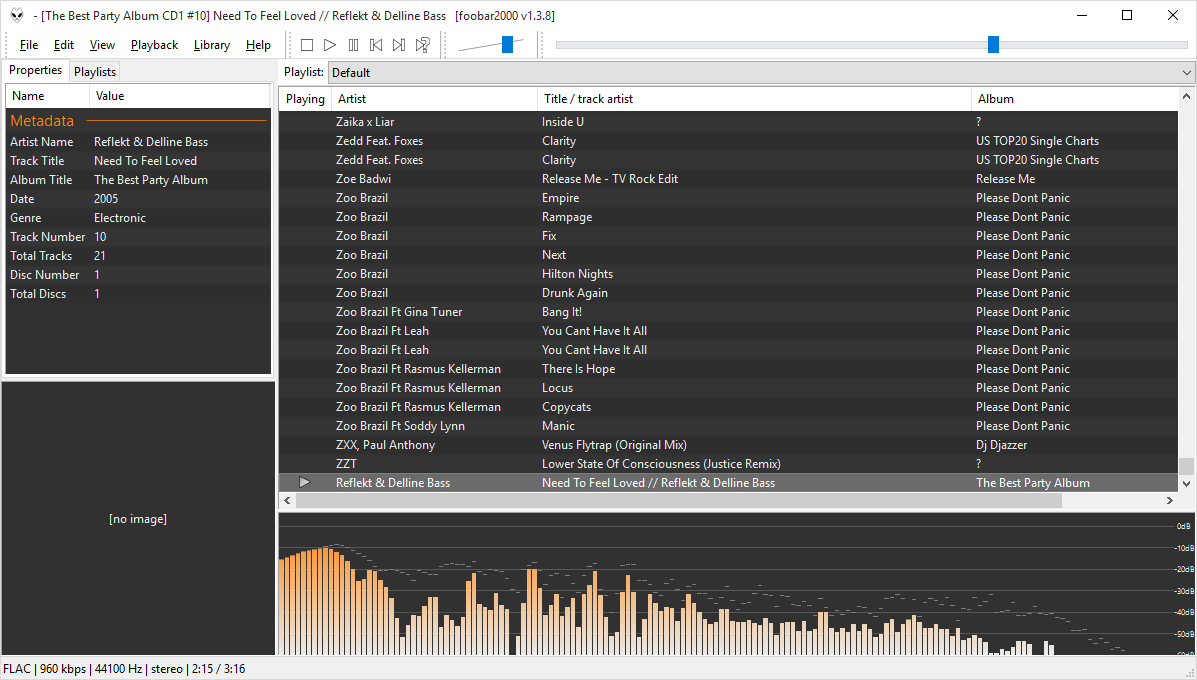Skip to the next track
Viewport: 1197px width, 680px height.
(399, 45)
